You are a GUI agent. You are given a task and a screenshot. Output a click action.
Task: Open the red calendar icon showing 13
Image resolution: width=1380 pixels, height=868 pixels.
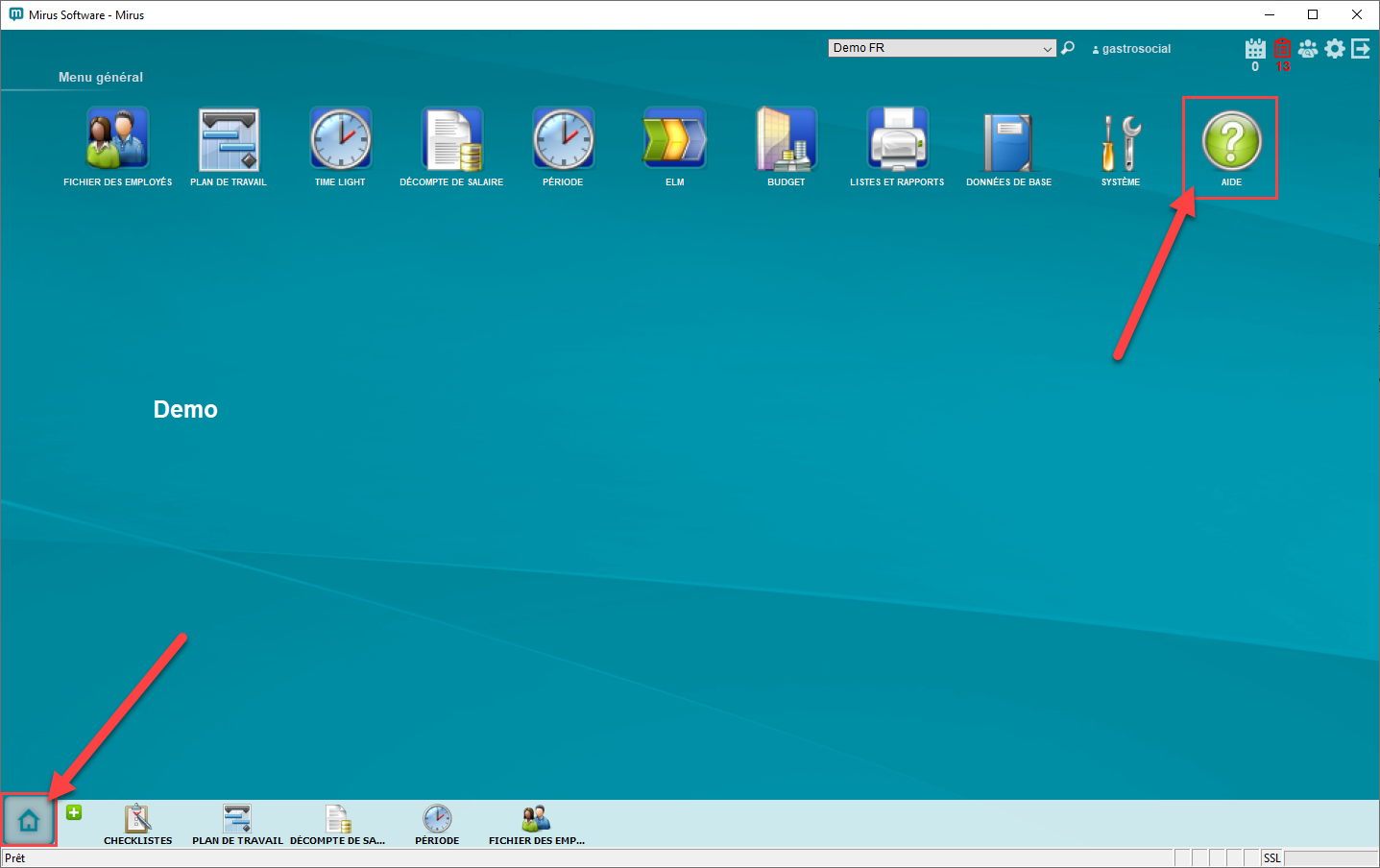coord(1282,49)
